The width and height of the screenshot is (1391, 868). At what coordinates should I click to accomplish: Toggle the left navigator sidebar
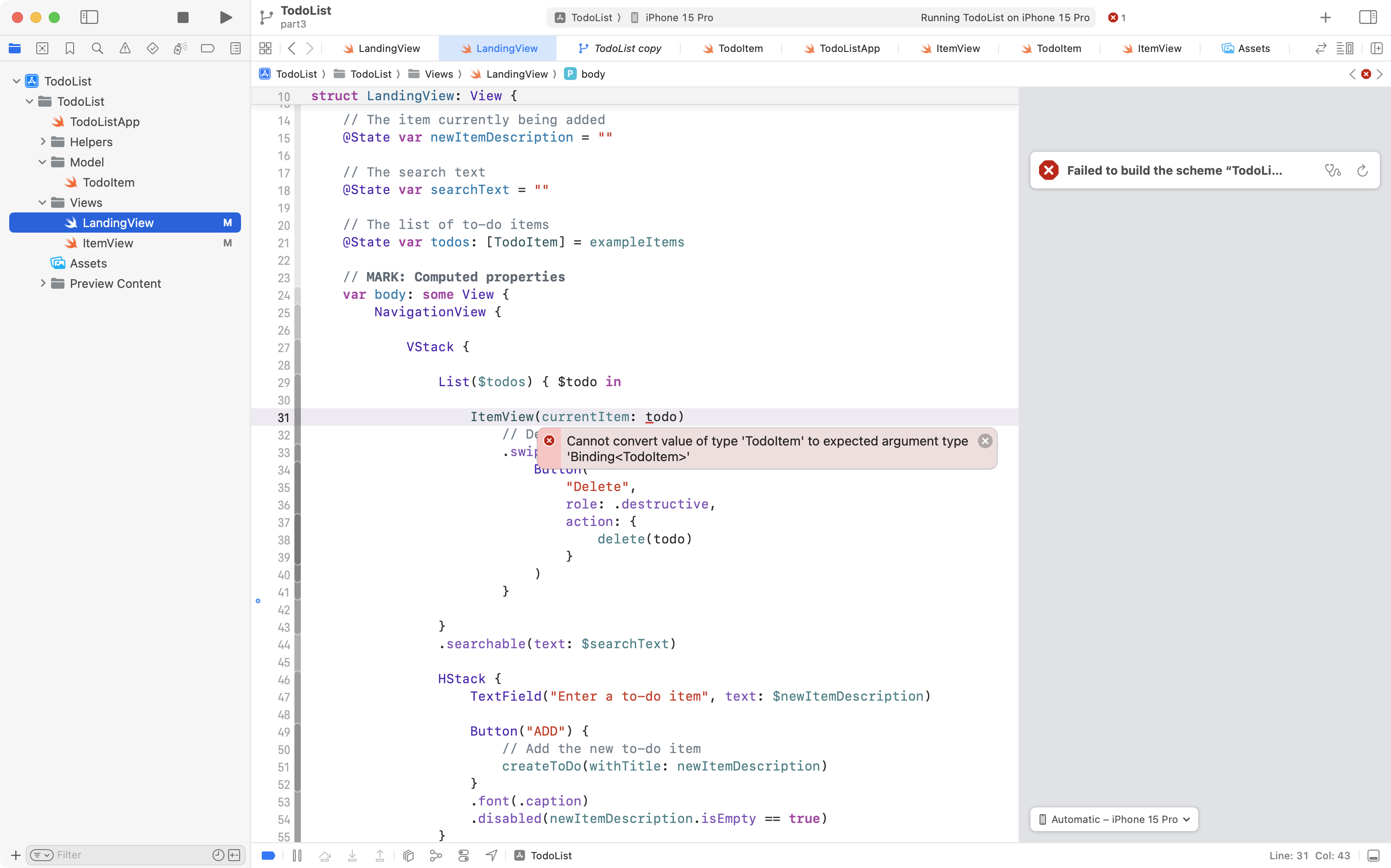(x=89, y=17)
